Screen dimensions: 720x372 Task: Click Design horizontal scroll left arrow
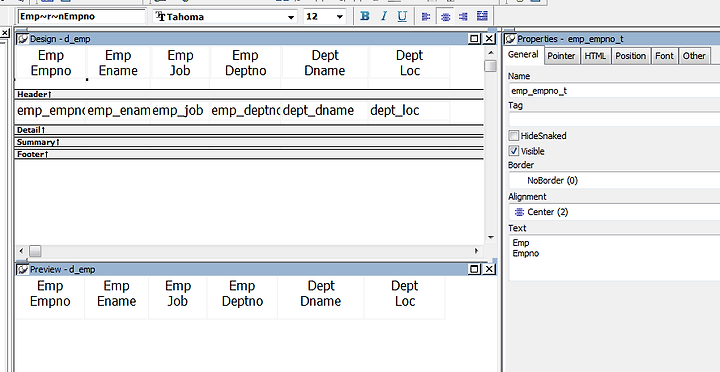pyautogui.click(x=21, y=251)
